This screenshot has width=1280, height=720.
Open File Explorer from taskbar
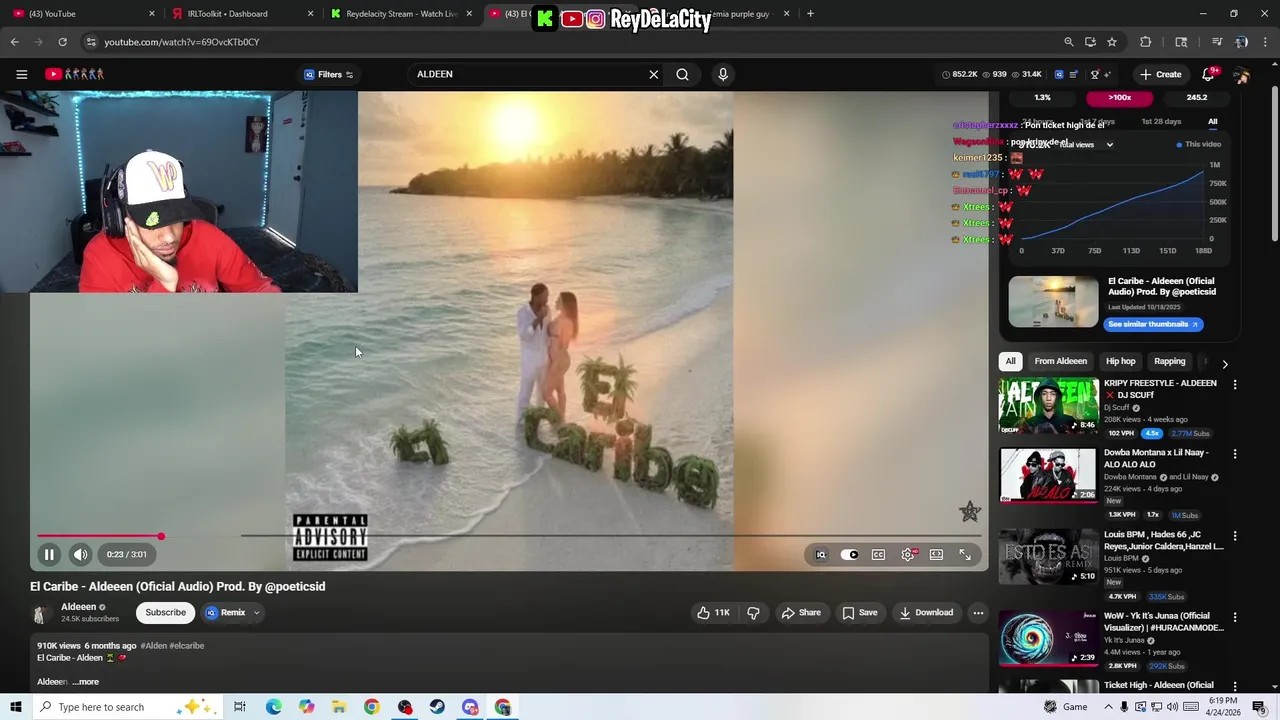pyautogui.click(x=339, y=707)
